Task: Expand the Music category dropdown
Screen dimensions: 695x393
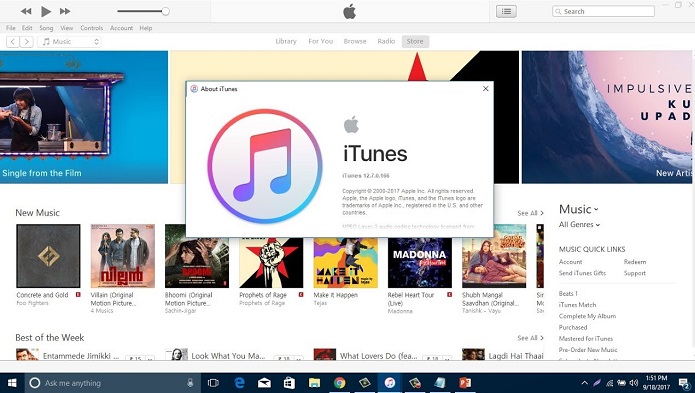Action: click(x=578, y=209)
